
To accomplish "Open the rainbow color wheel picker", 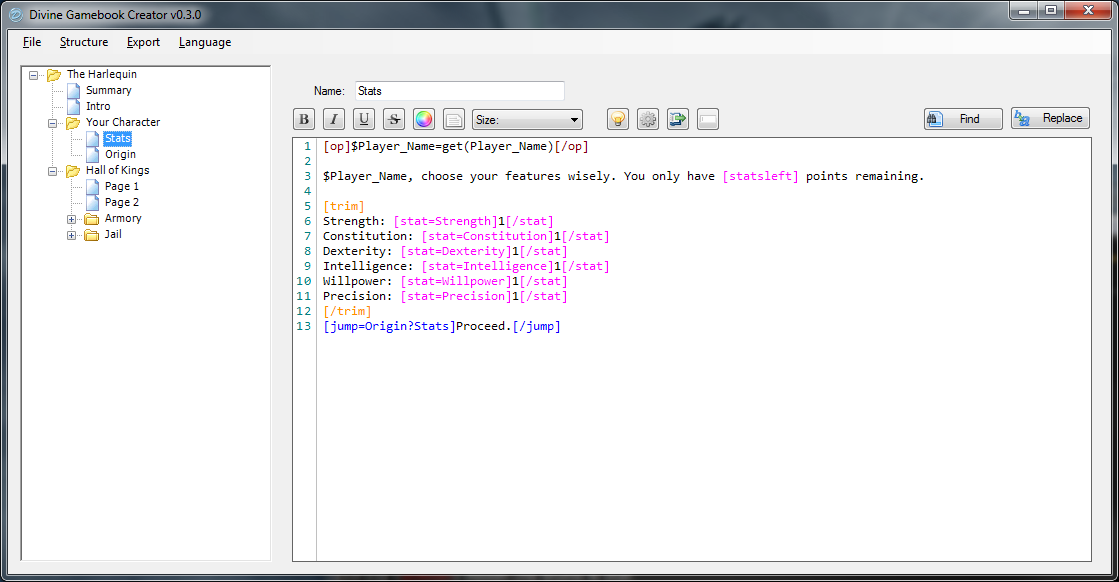I will (424, 119).
